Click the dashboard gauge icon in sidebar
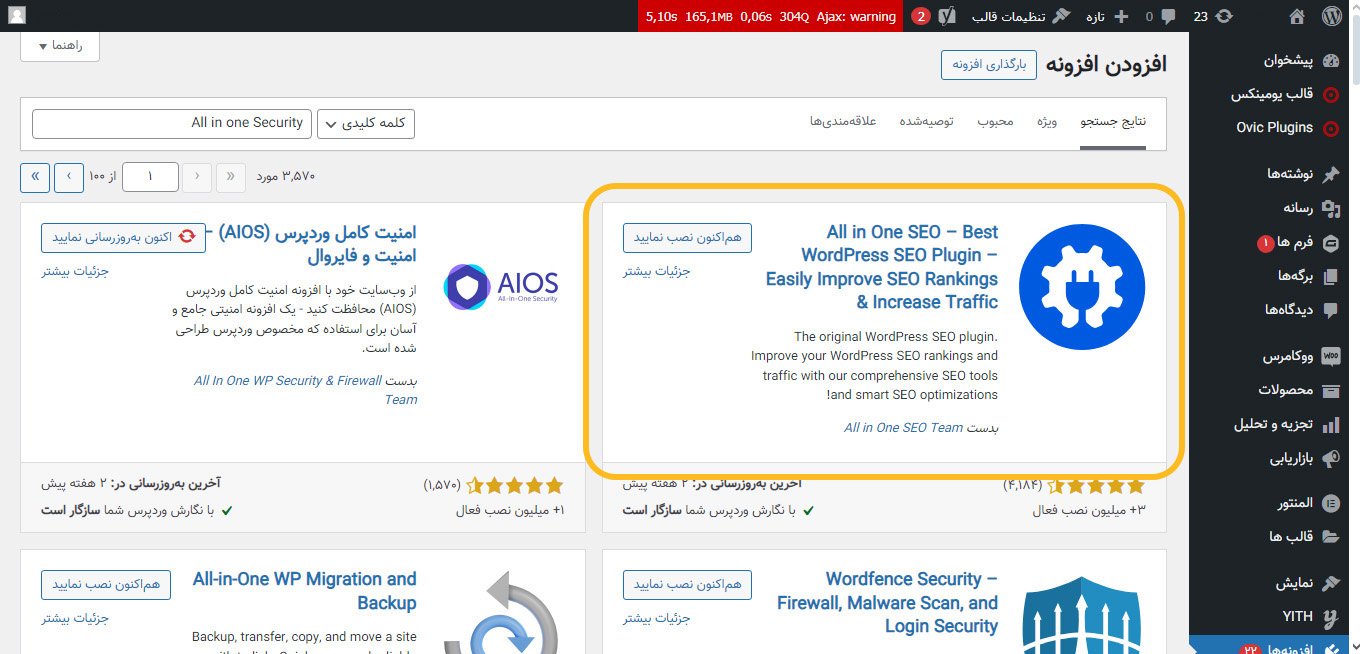 1331,61
